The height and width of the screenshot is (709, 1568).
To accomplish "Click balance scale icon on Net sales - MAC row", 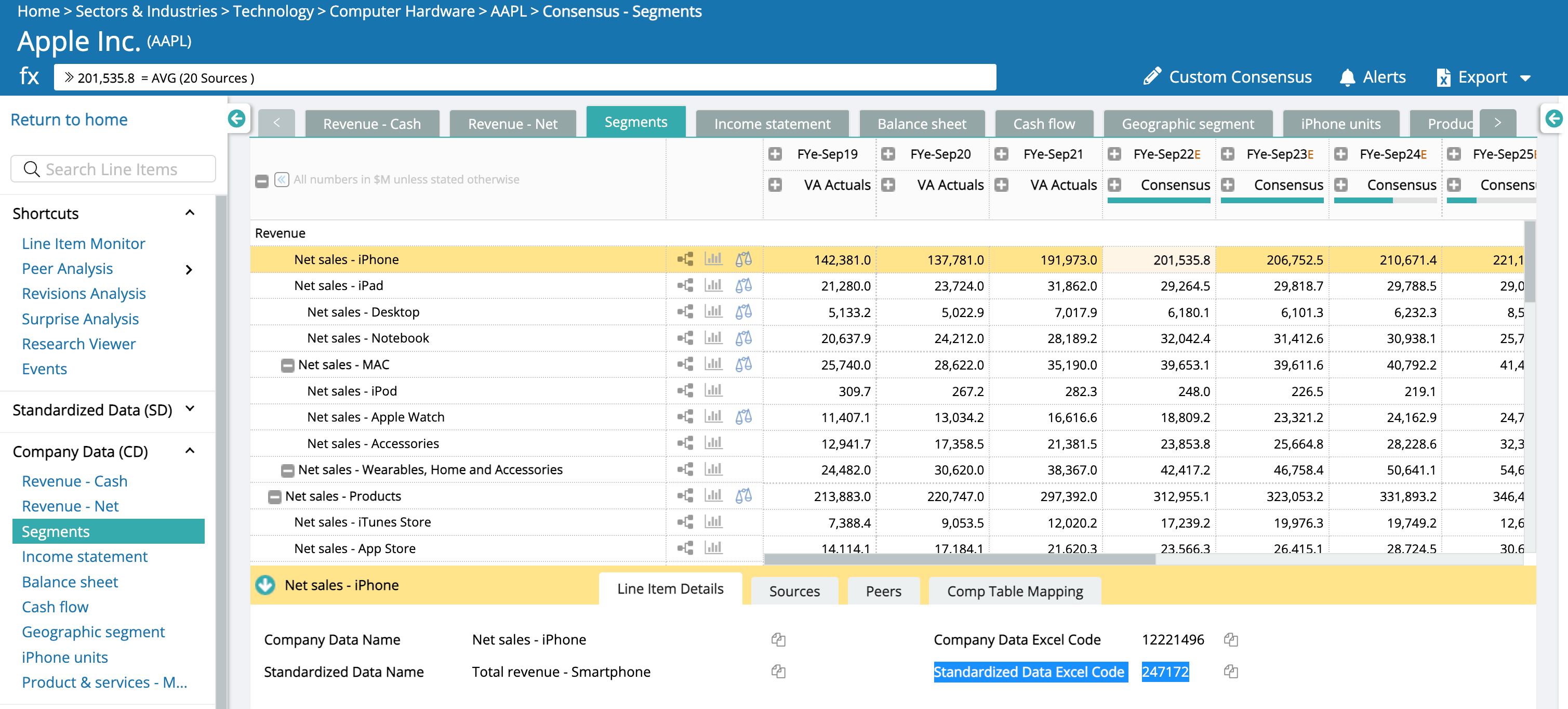I will tap(743, 364).
